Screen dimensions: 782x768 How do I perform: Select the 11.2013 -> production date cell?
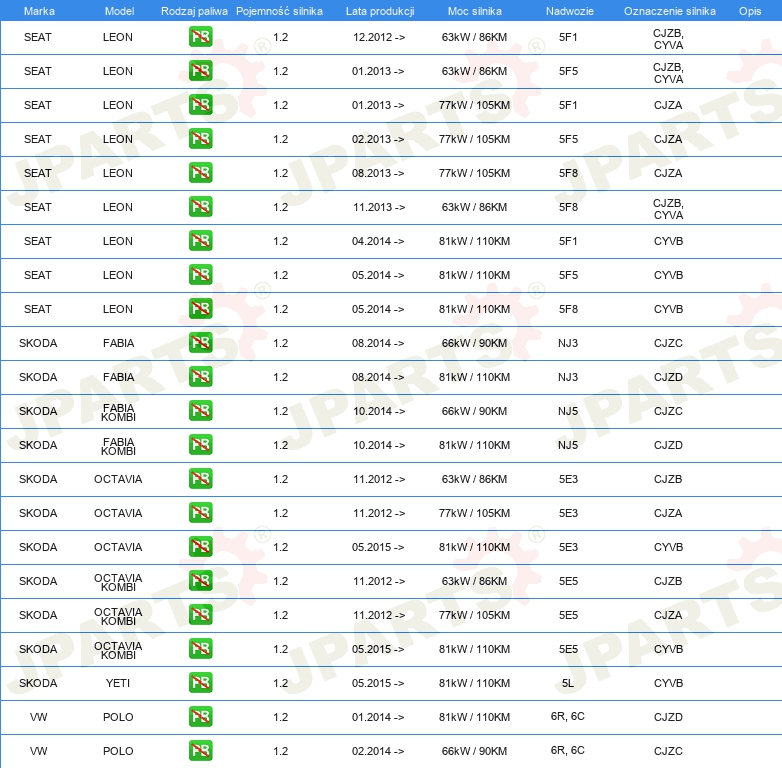pos(379,207)
